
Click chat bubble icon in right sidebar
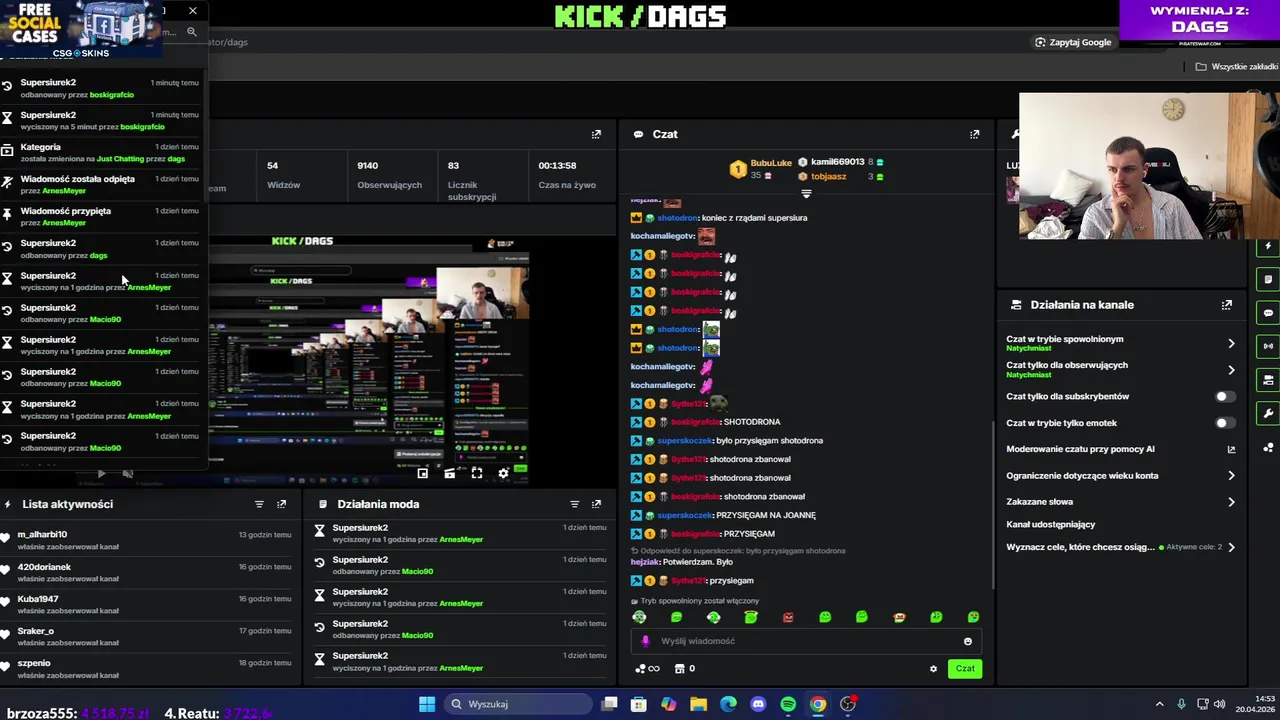point(1268,313)
